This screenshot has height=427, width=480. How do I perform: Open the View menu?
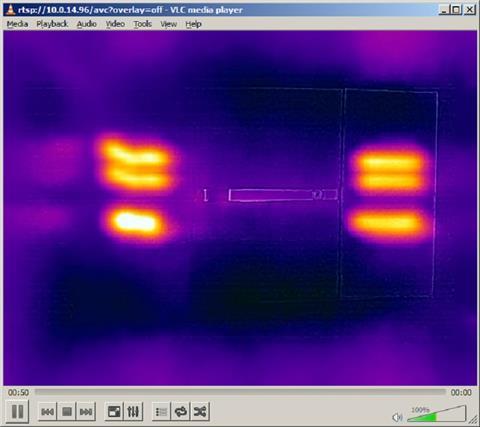click(x=169, y=24)
